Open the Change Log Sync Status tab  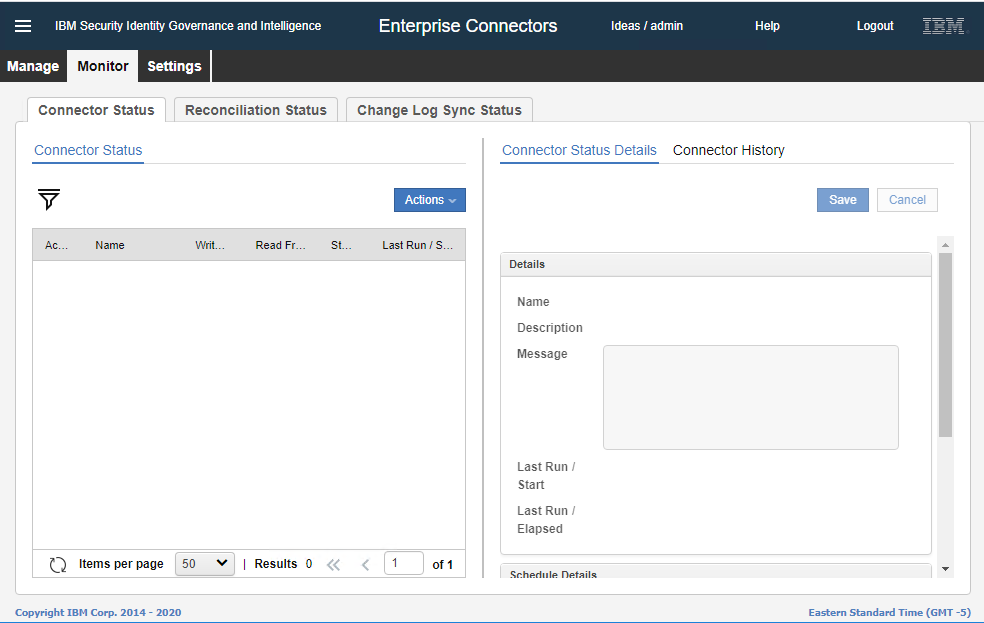pos(438,110)
